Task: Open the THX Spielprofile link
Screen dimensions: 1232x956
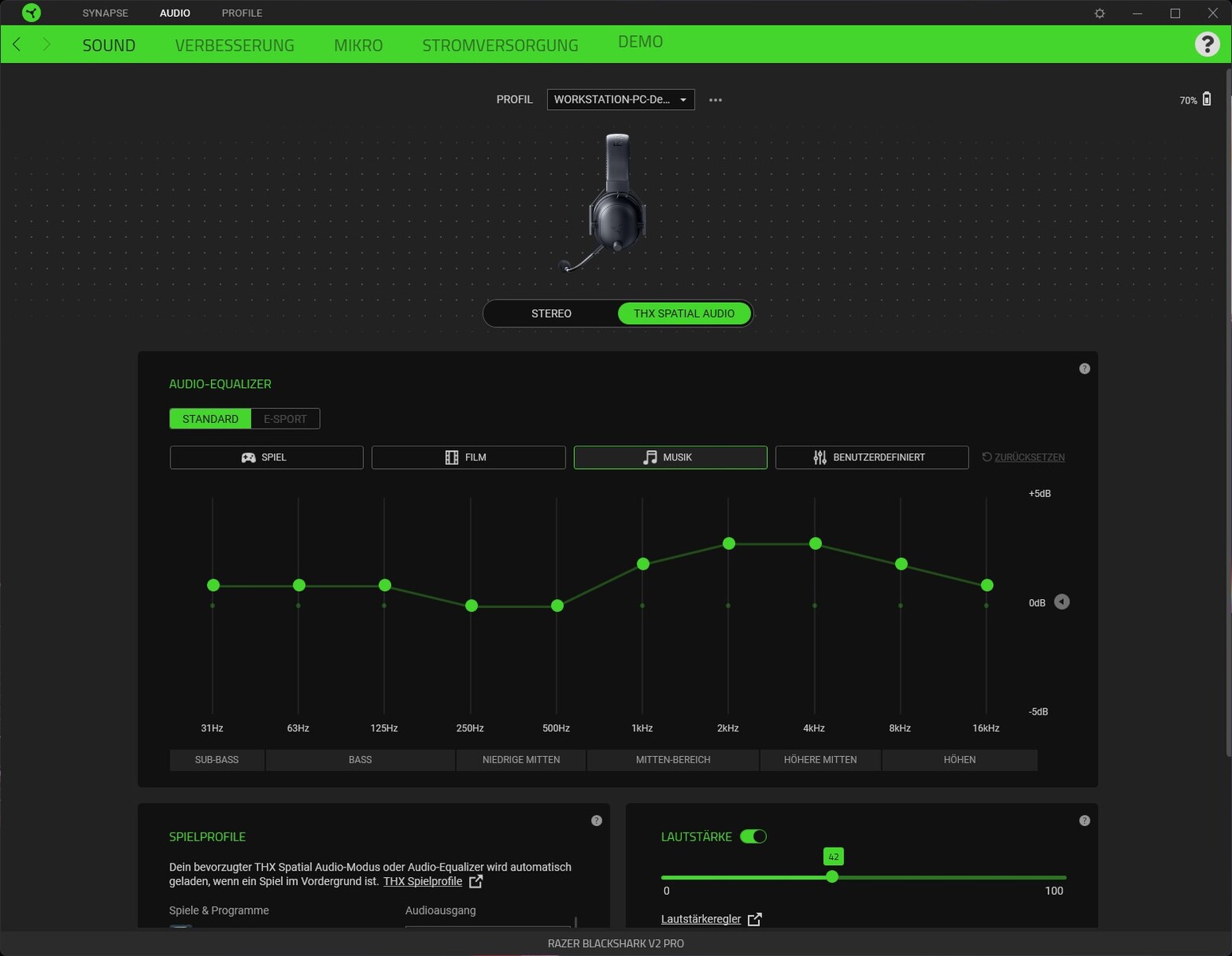Action: (x=423, y=881)
